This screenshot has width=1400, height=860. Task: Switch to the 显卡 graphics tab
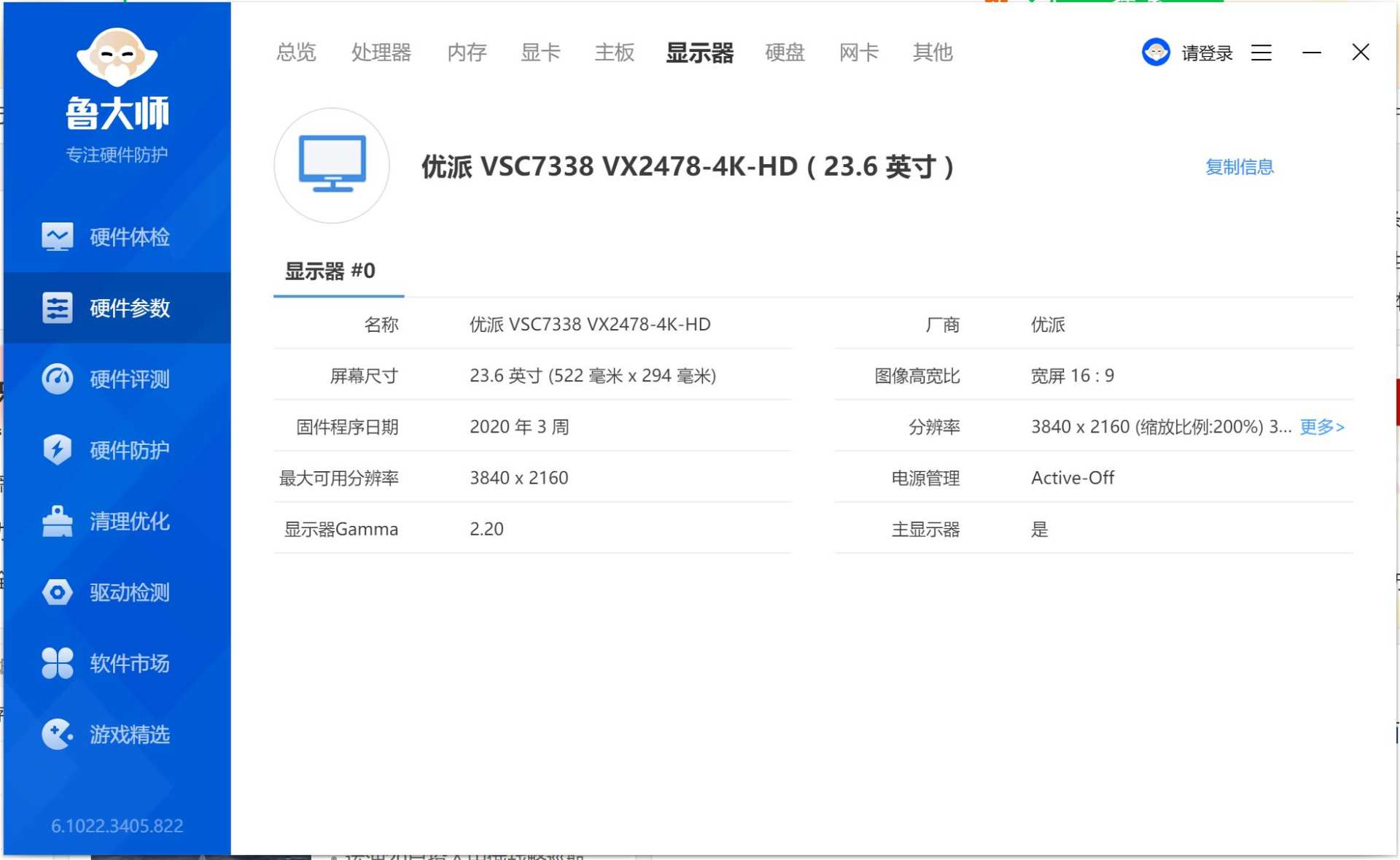[540, 52]
